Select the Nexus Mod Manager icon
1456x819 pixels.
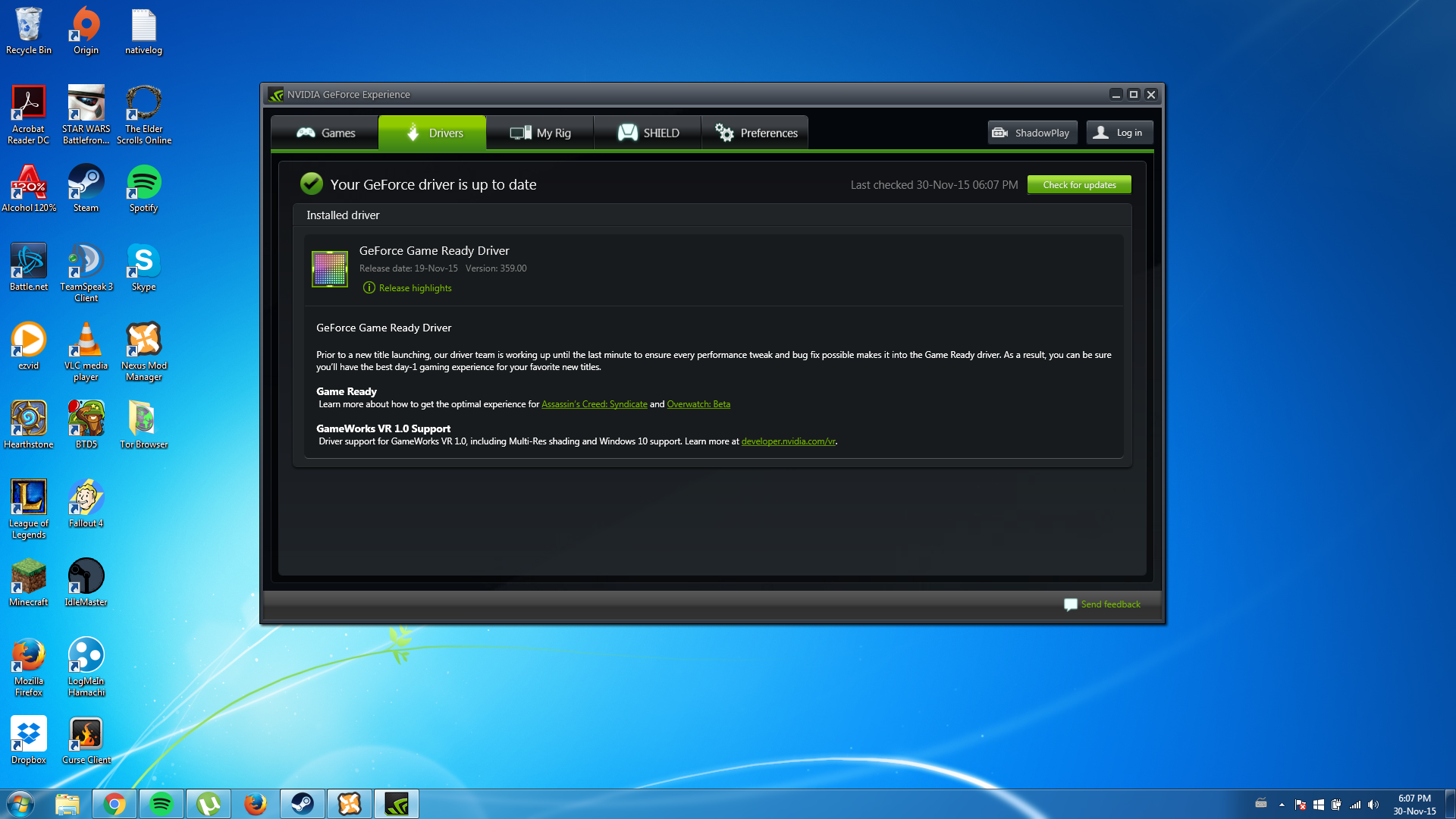coord(143,351)
